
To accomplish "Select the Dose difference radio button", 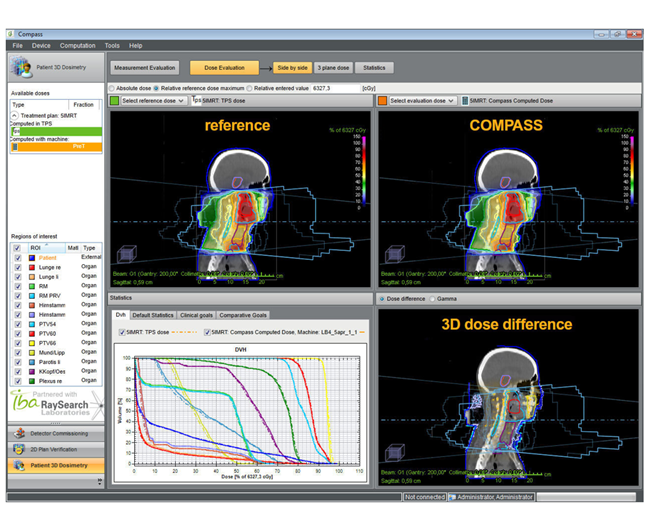I will point(382,299).
